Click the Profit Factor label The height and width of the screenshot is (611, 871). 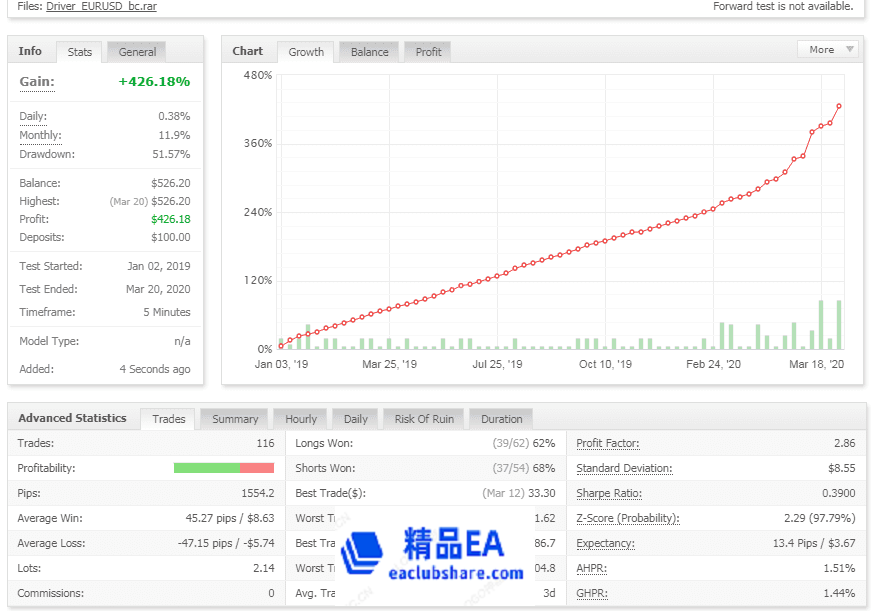[608, 443]
